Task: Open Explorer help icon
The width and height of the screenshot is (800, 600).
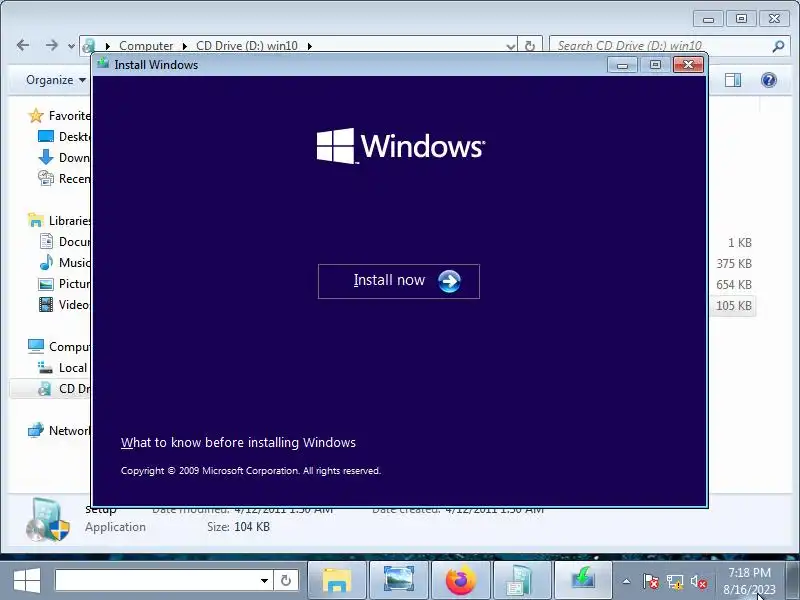Action: (x=768, y=80)
